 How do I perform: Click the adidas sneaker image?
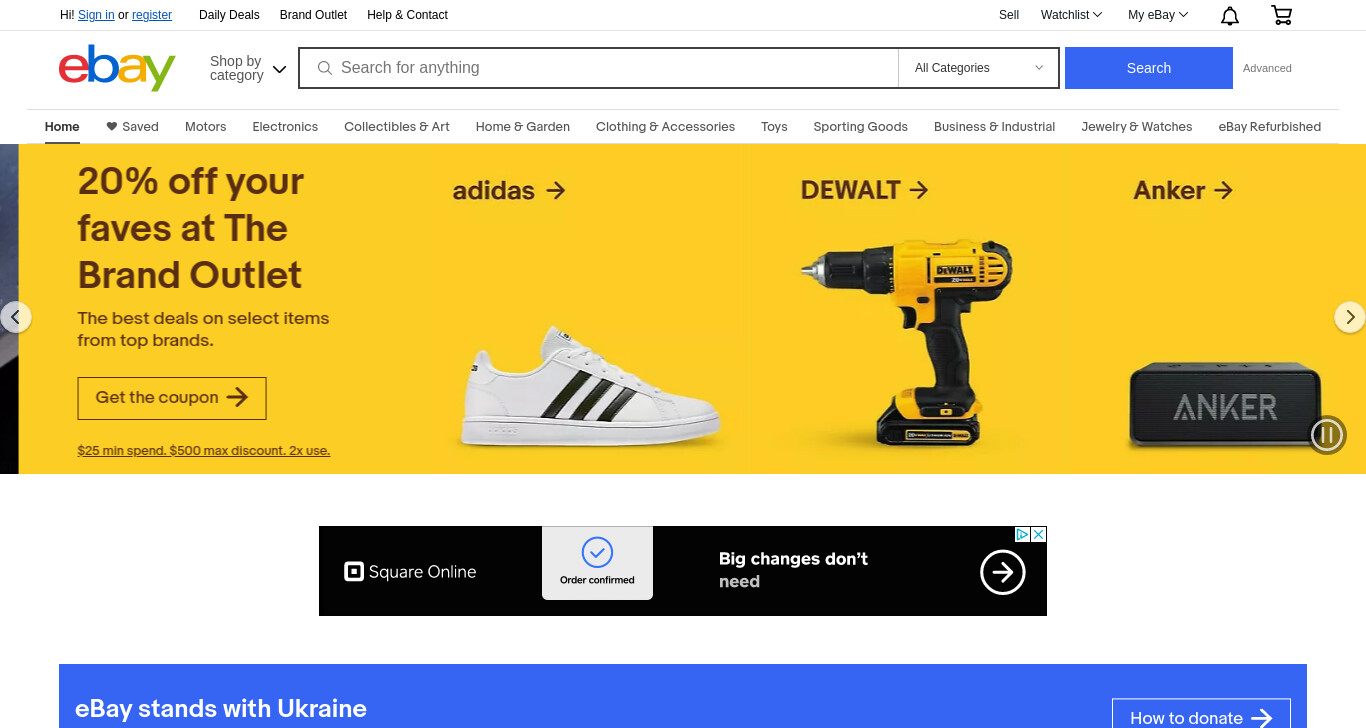coord(591,387)
